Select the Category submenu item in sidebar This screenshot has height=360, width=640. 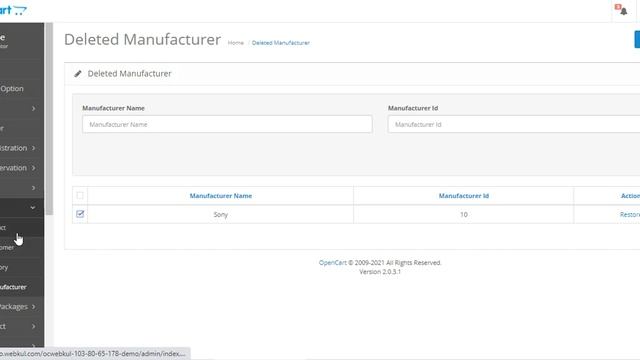(x=4, y=267)
